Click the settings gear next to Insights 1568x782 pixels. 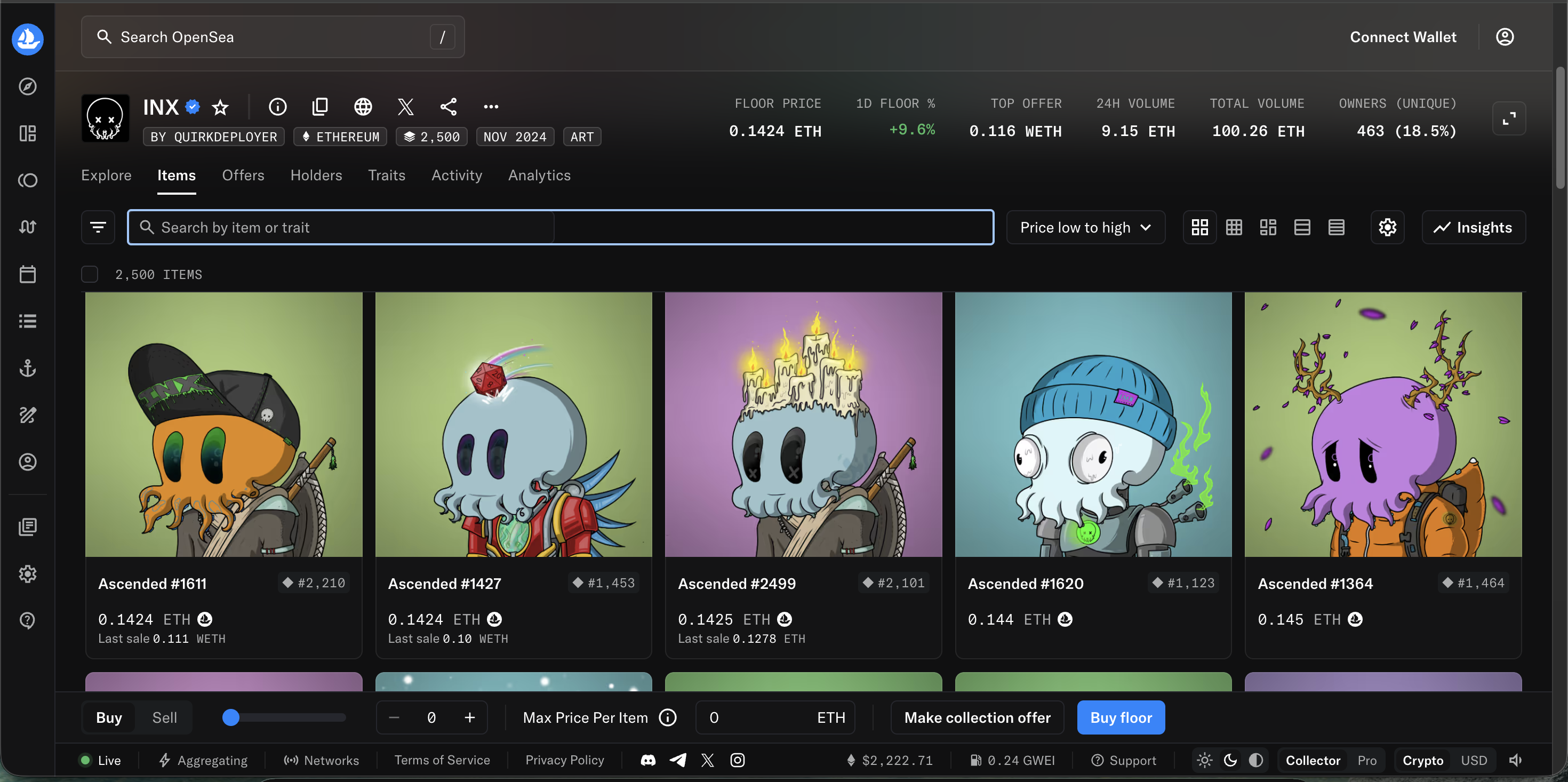pyautogui.click(x=1387, y=227)
